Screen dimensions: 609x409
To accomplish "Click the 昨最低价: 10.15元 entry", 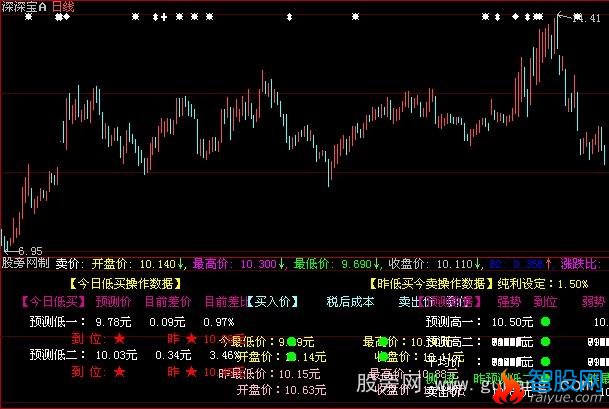I will (x=270, y=374).
